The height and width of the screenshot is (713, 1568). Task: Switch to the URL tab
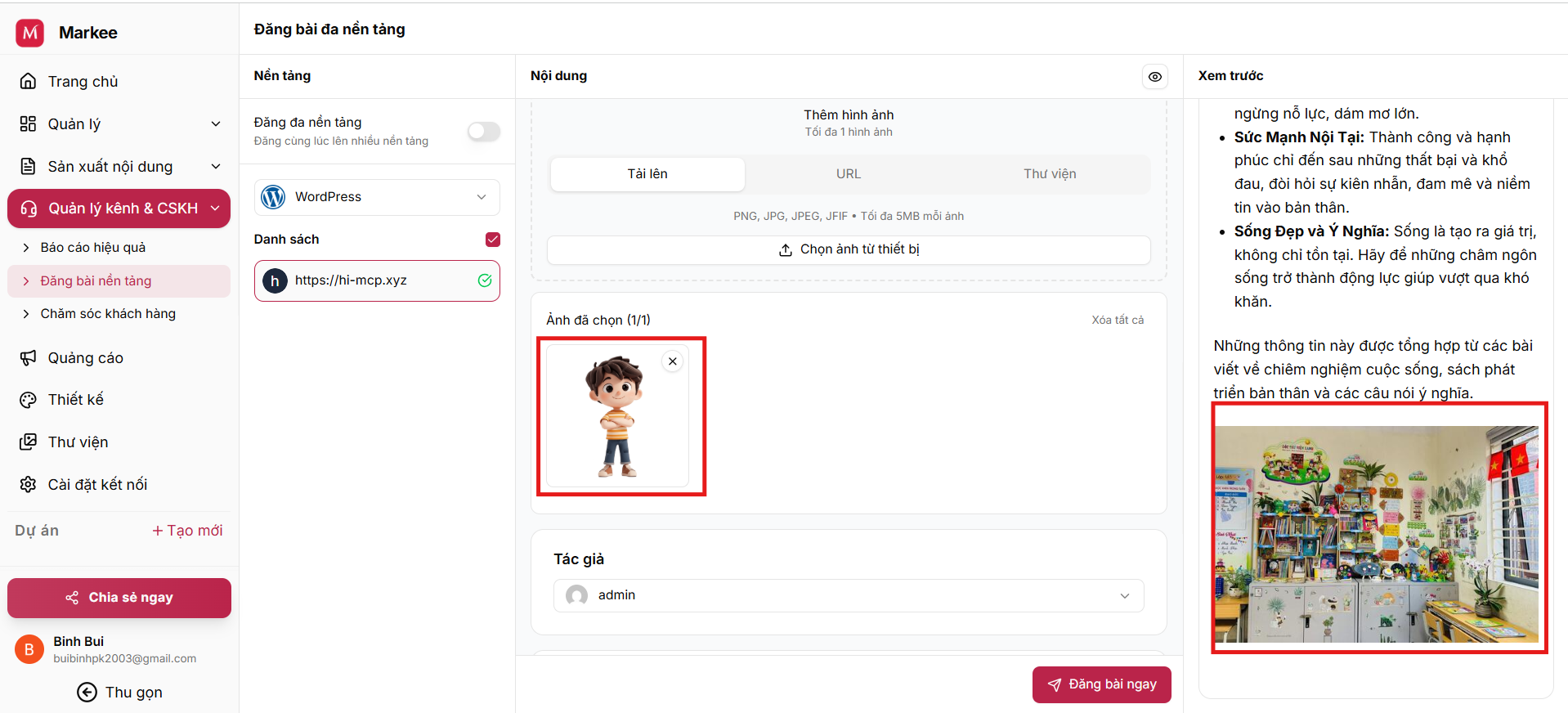(848, 174)
